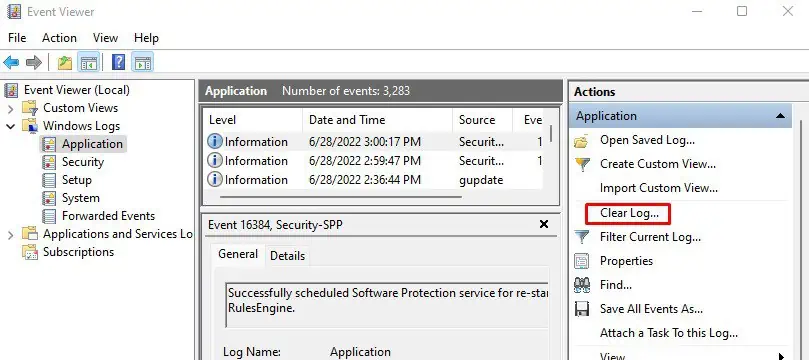Click the Find binoculars icon
This screenshot has height=360, width=809.
point(581,285)
